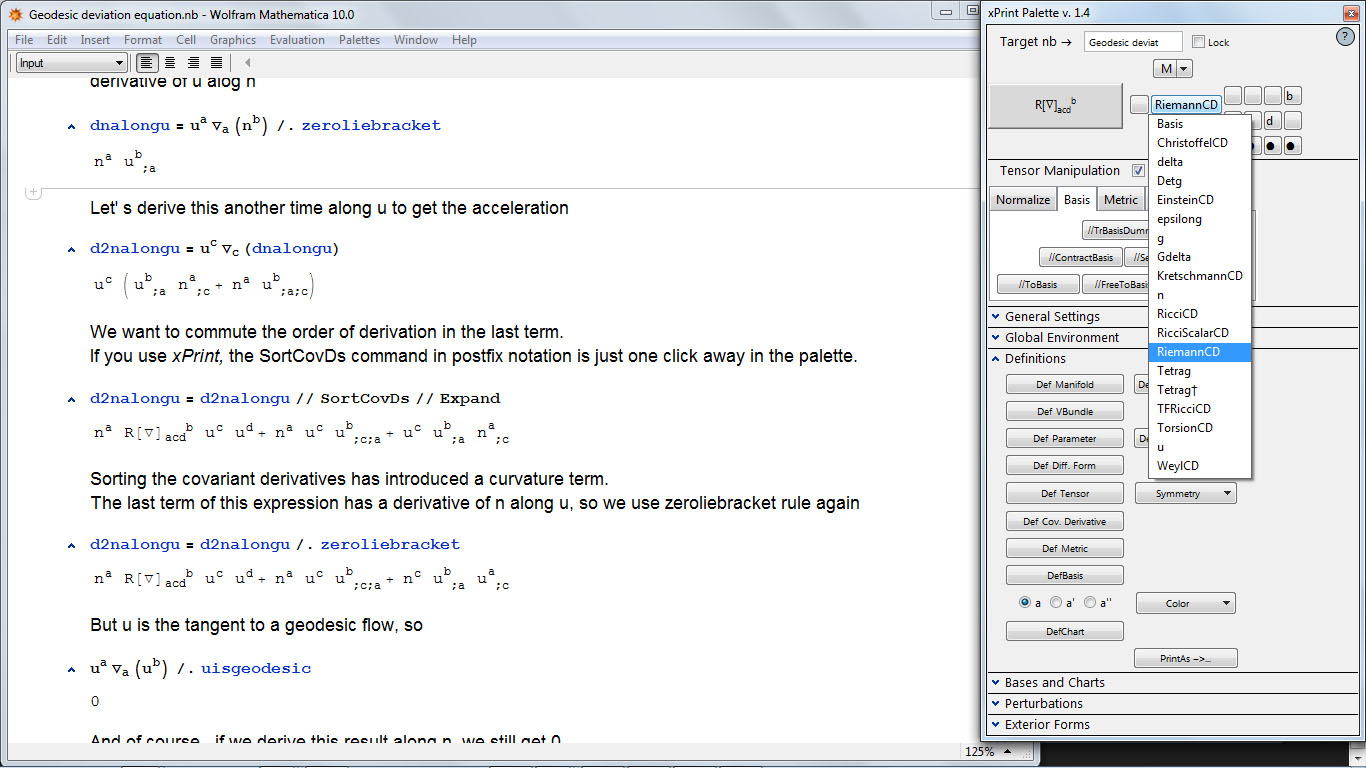Click the rightmost black-dot index button
1366x768 pixels.
[1292, 146]
